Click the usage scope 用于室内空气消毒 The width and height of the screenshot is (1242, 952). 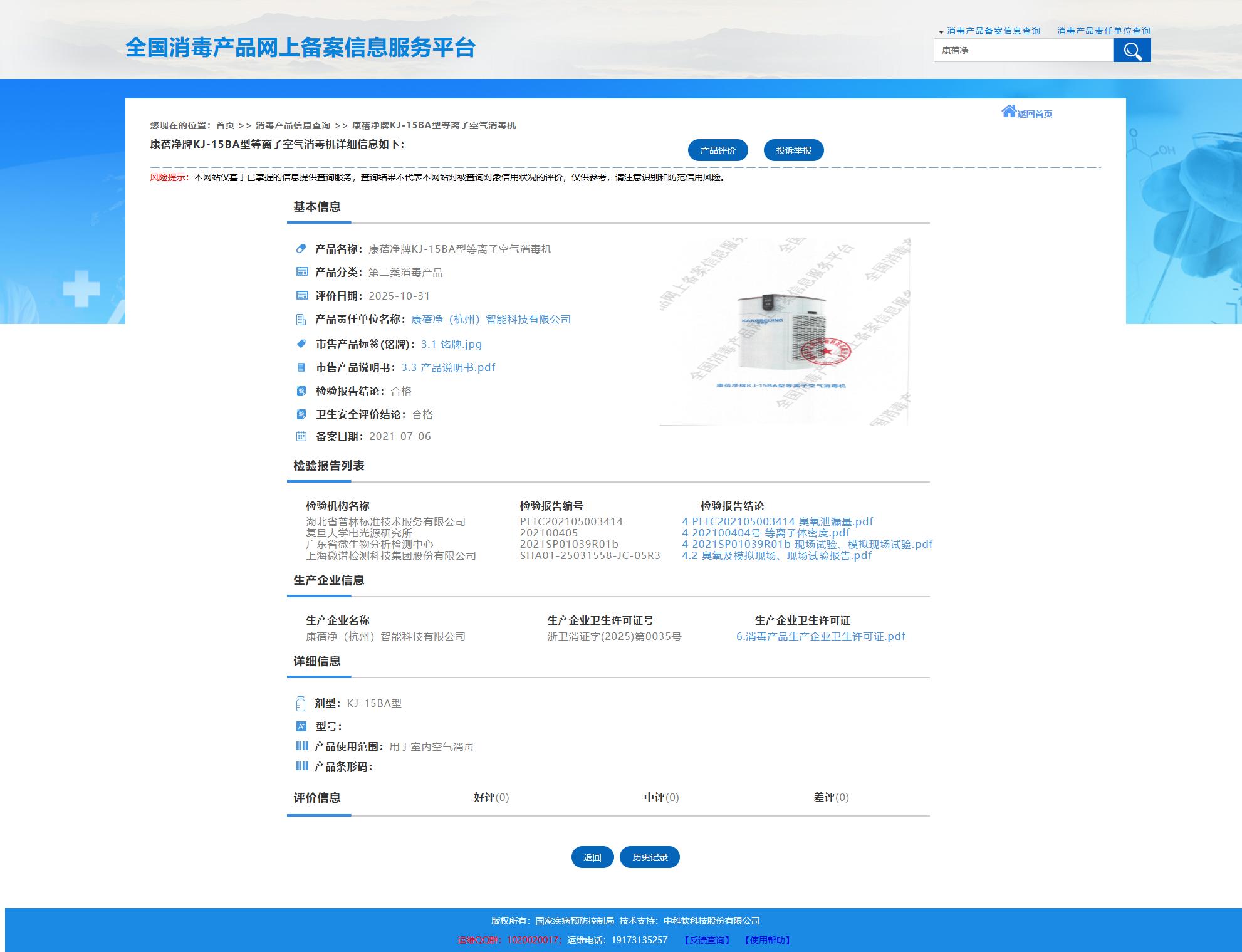click(x=432, y=746)
